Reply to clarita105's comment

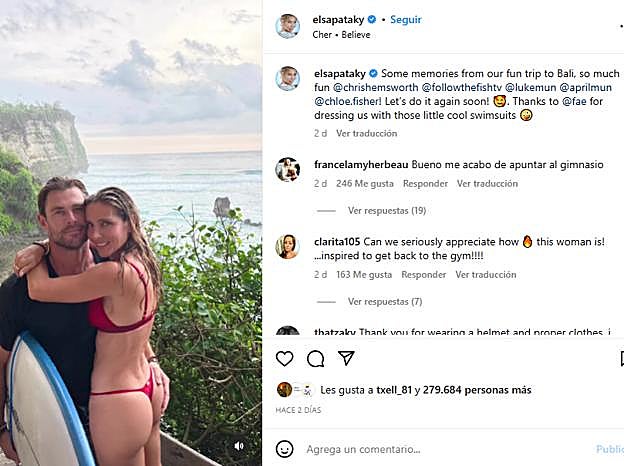click(x=424, y=274)
